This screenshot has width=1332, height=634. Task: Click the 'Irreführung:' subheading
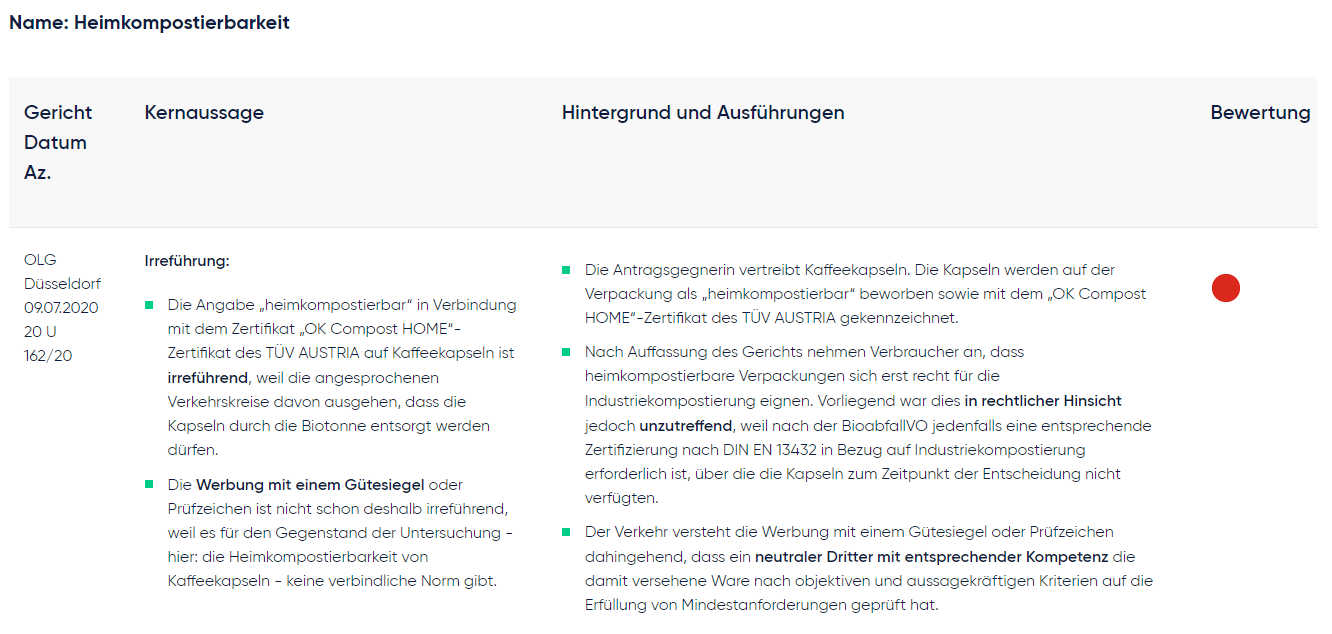click(x=187, y=261)
